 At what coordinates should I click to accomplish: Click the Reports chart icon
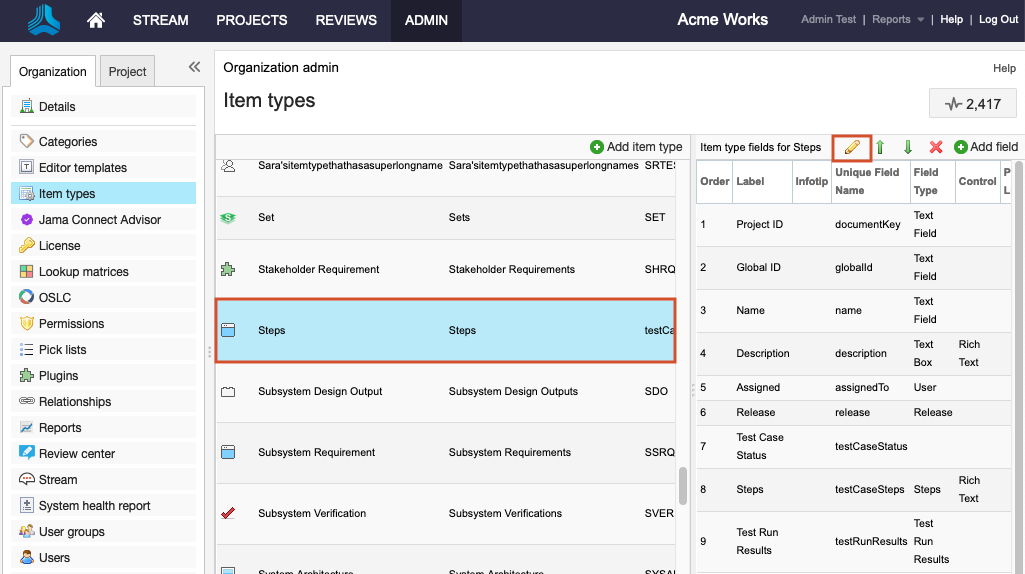pyautogui.click(x=26, y=428)
